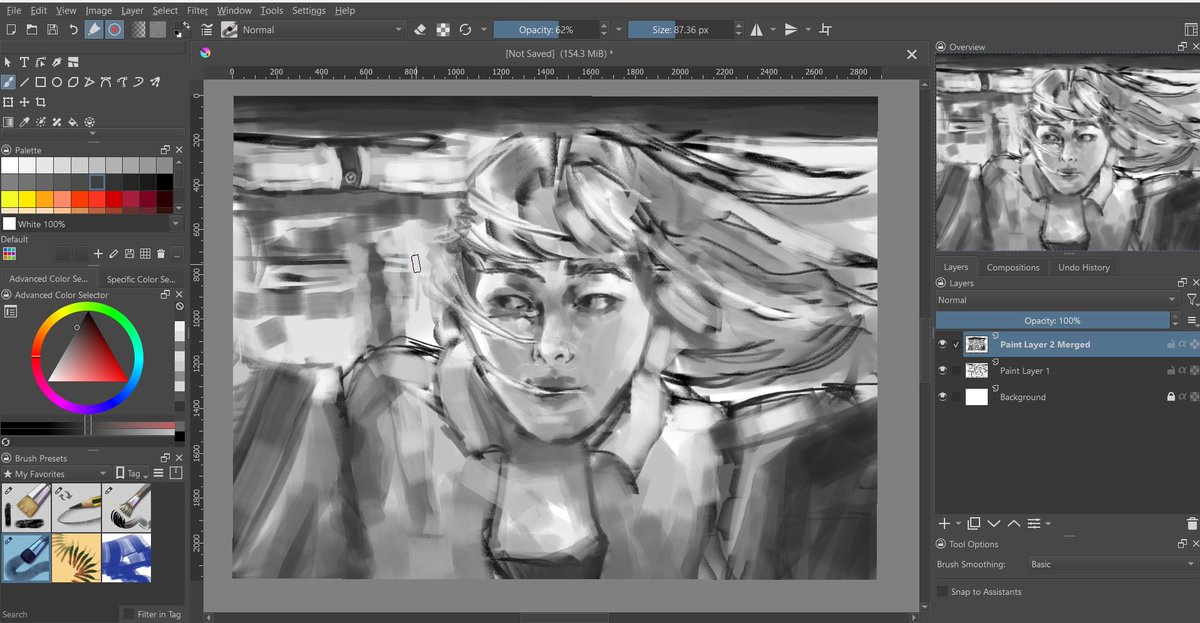1200x623 pixels.
Task: Activate horizontal mirror tool
Action: [755, 30]
